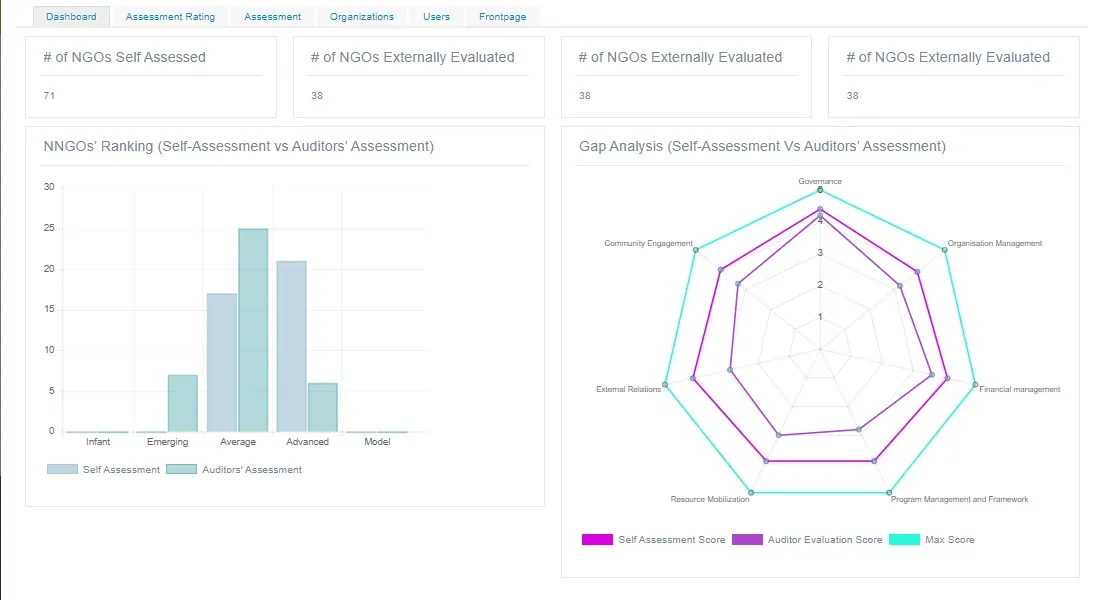1103x600 pixels.
Task: Click the Advanced auditors' assessment bar
Action: click(x=323, y=407)
